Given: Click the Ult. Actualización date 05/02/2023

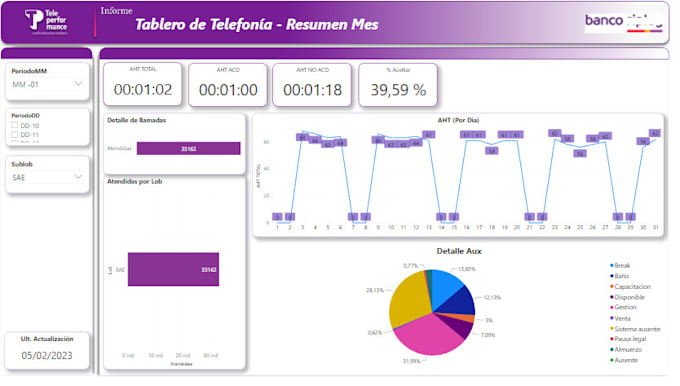Looking at the screenshot, I should [47, 356].
